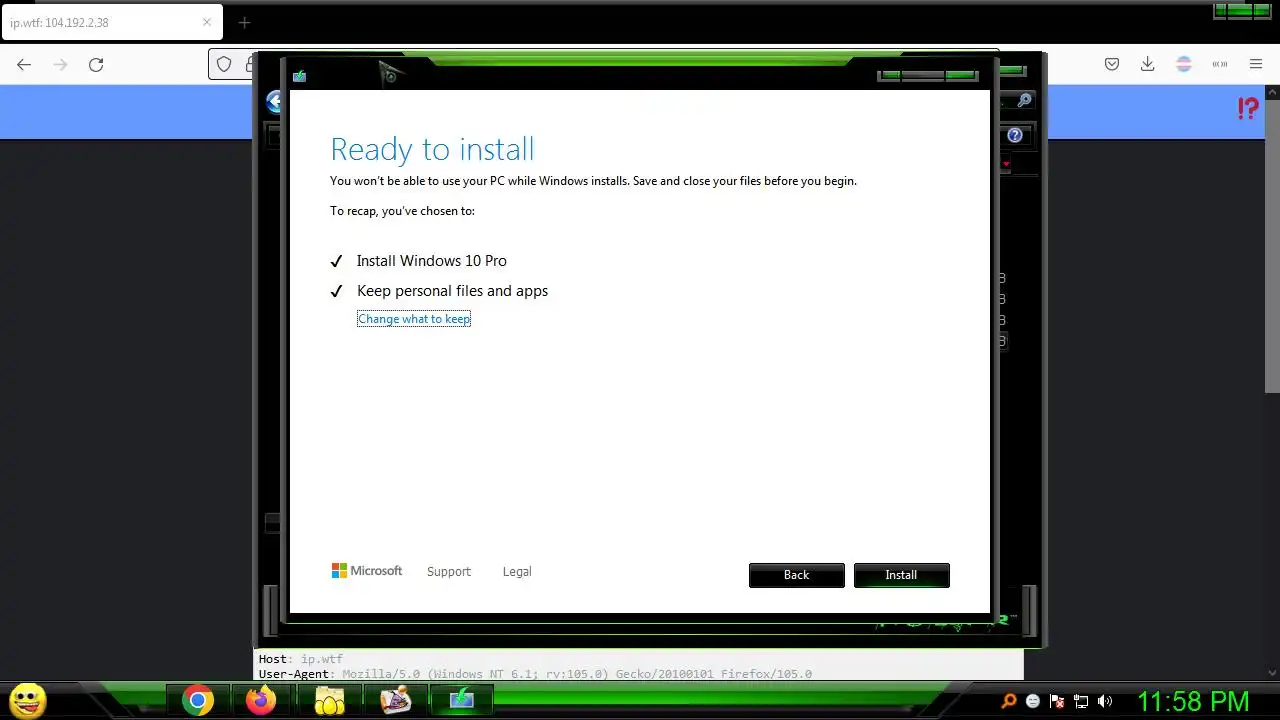Click the Keep personal files and apps text
Image resolution: width=1280 pixels, height=720 pixels.
452,291
